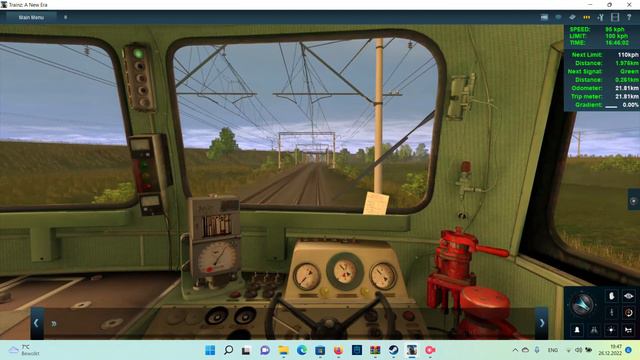
Task: Click the LIMIT 100 kph readout
Action: coord(598,36)
